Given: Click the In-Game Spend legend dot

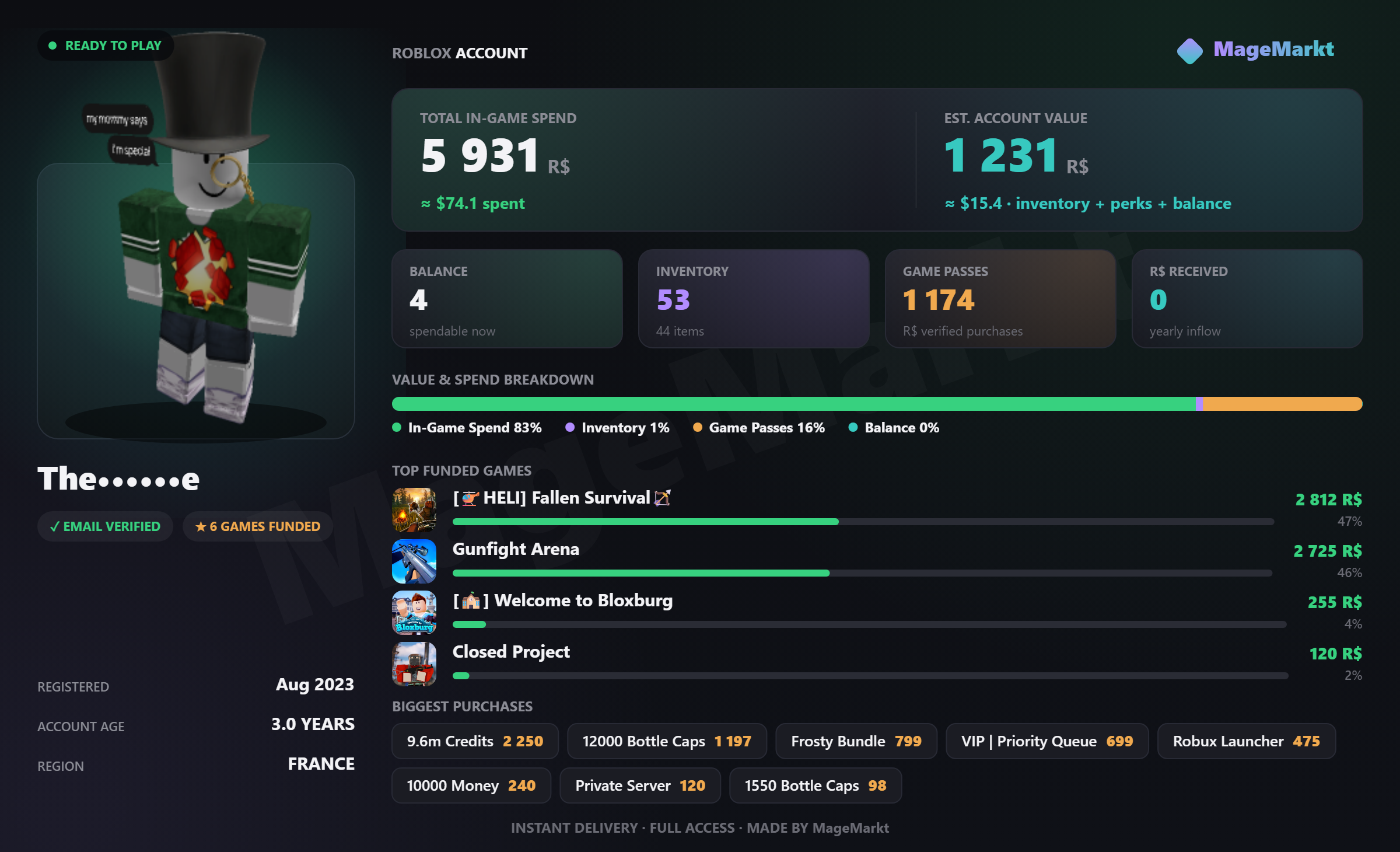Looking at the screenshot, I should pos(397,427).
